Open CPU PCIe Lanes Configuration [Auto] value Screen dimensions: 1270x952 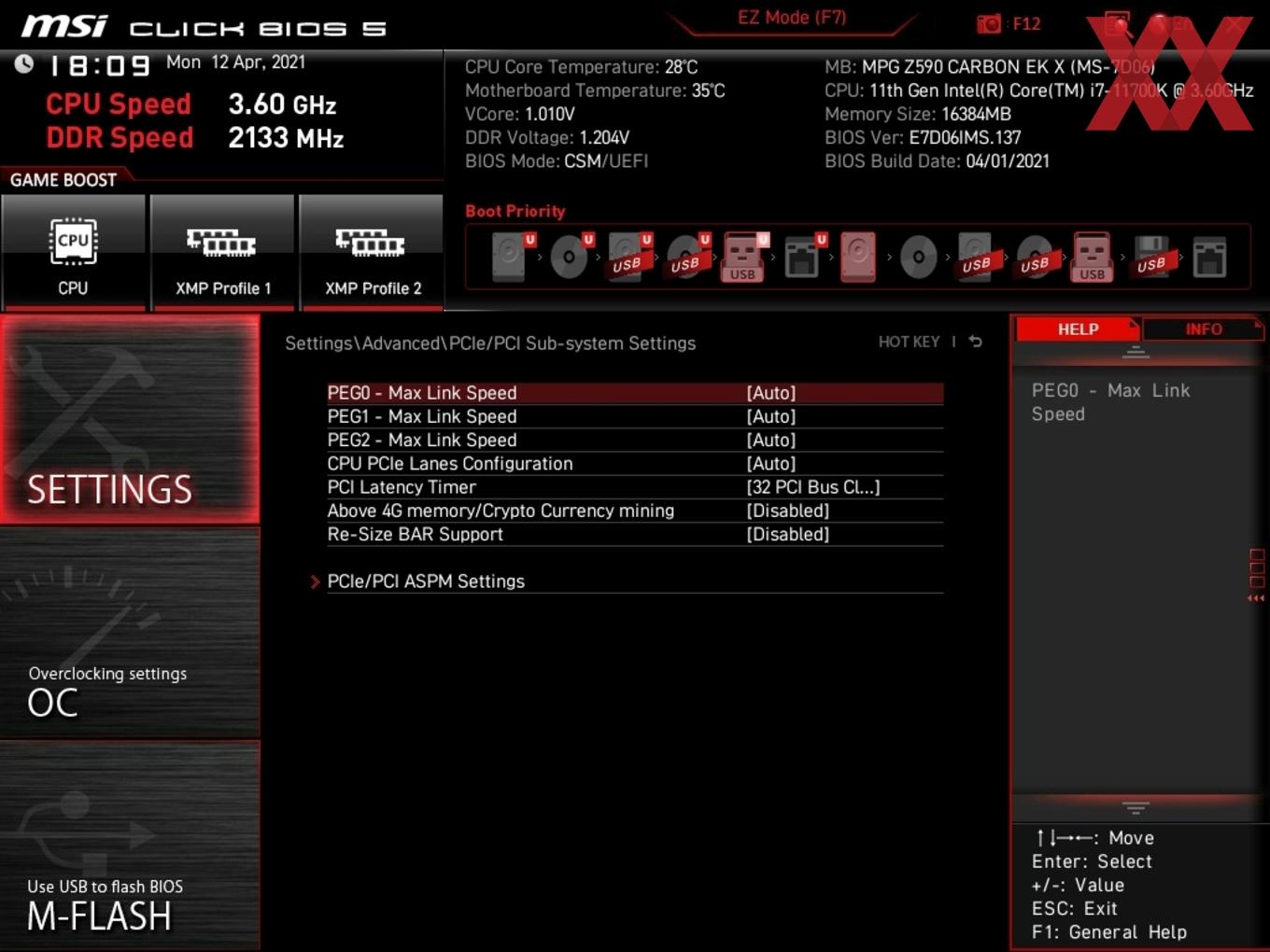click(x=771, y=464)
